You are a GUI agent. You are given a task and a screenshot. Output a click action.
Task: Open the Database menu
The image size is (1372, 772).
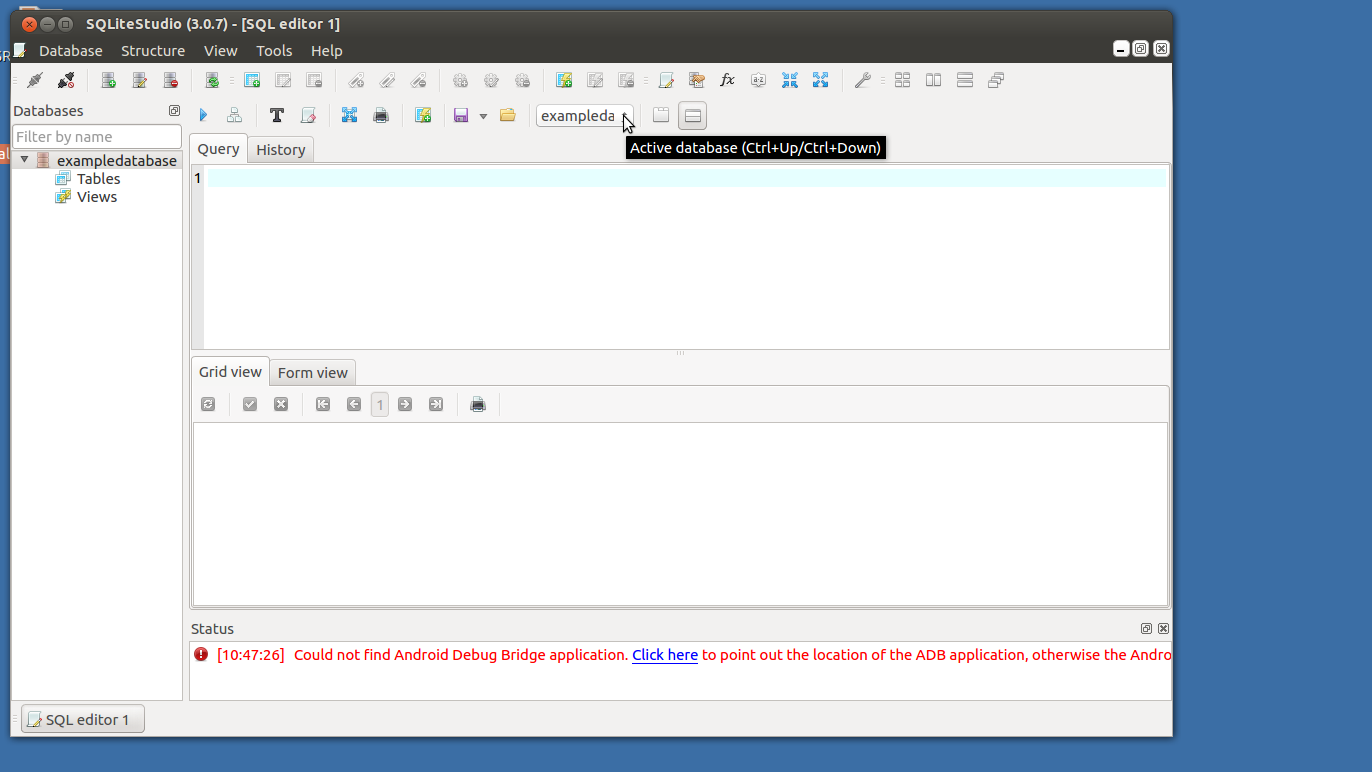71,51
